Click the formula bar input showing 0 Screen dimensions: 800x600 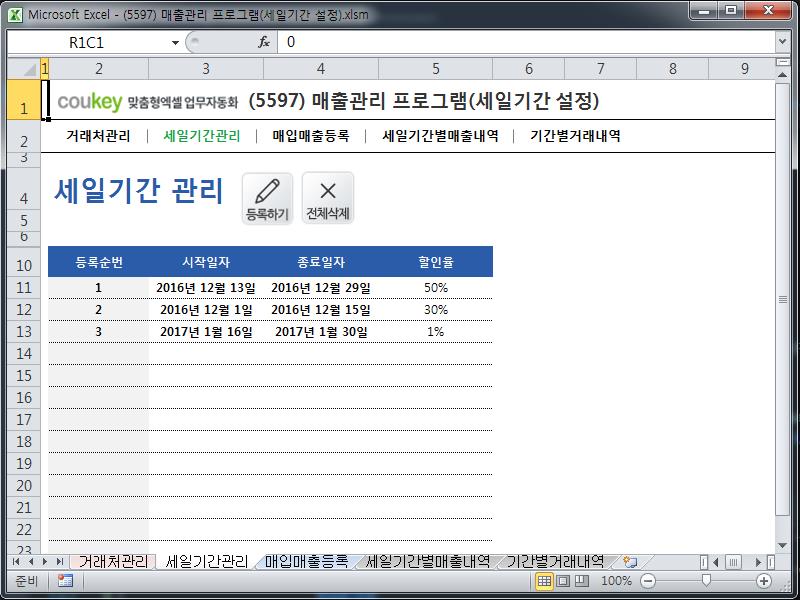[526, 42]
